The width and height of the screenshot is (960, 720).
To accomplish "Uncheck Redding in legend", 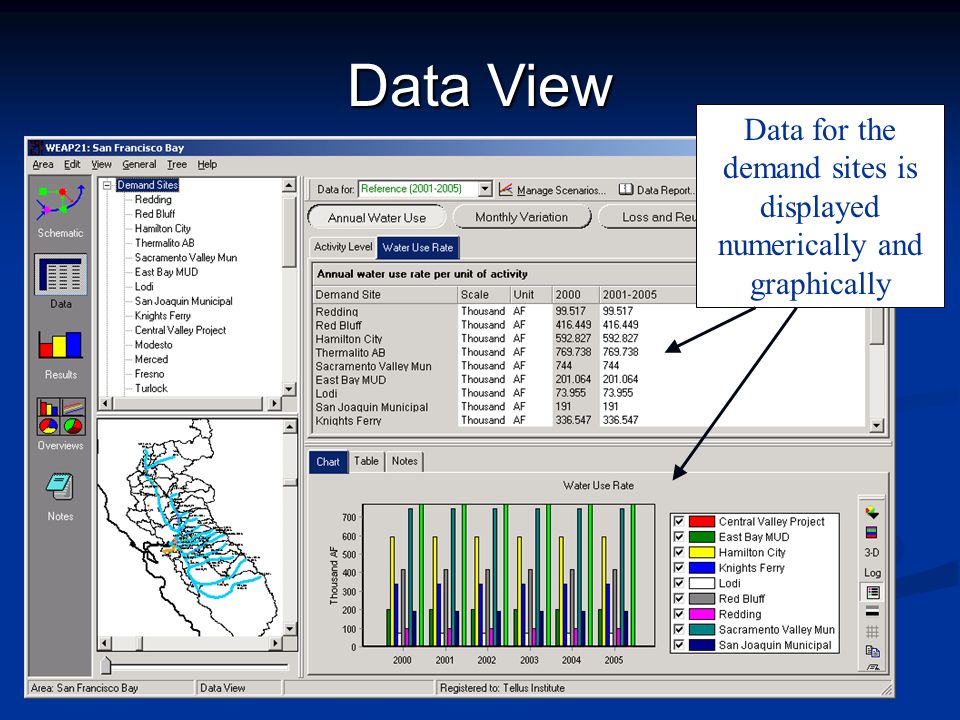I will 678,614.
